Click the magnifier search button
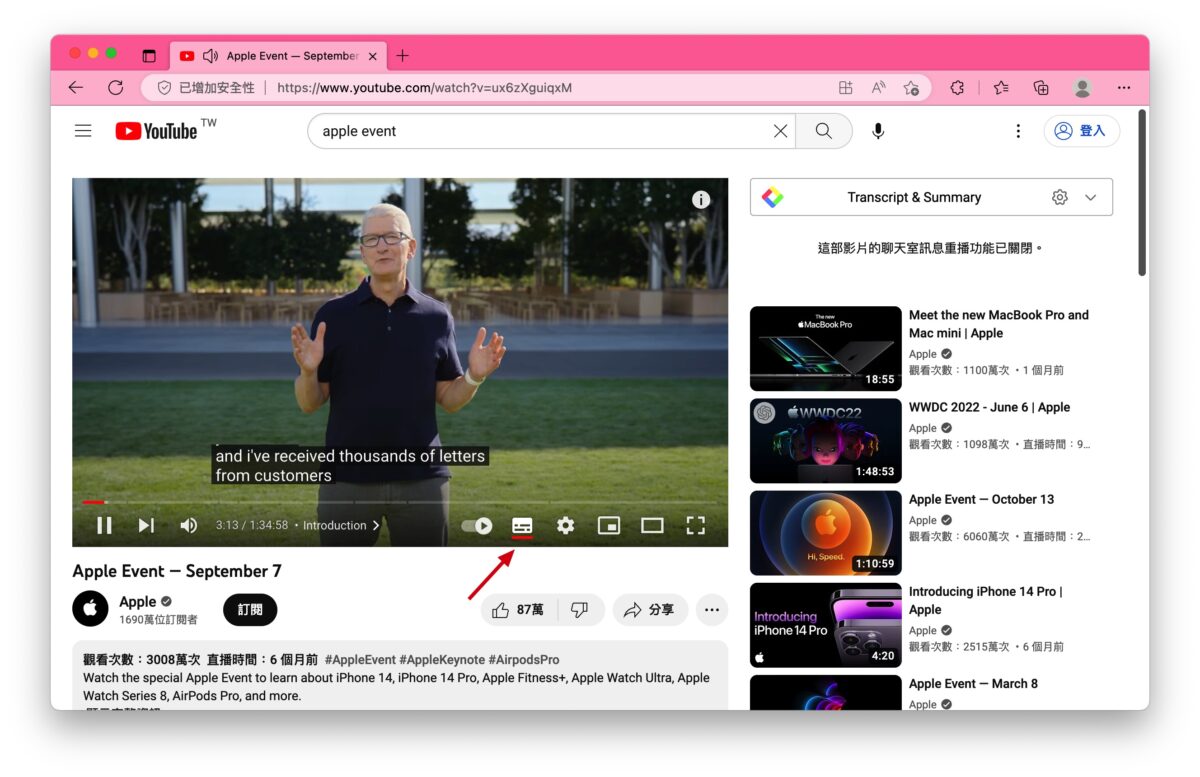Screen dimensions: 1200x777 [824, 131]
